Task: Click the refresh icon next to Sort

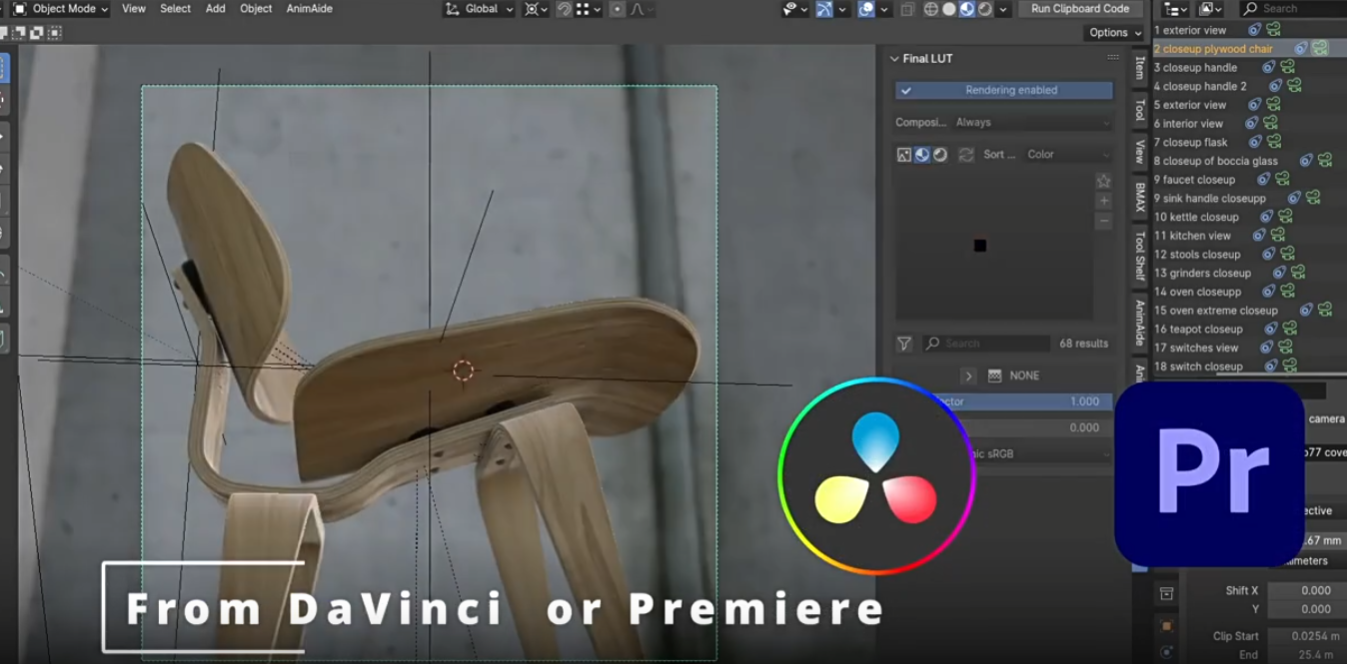Action: pyautogui.click(x=966, y=155)
